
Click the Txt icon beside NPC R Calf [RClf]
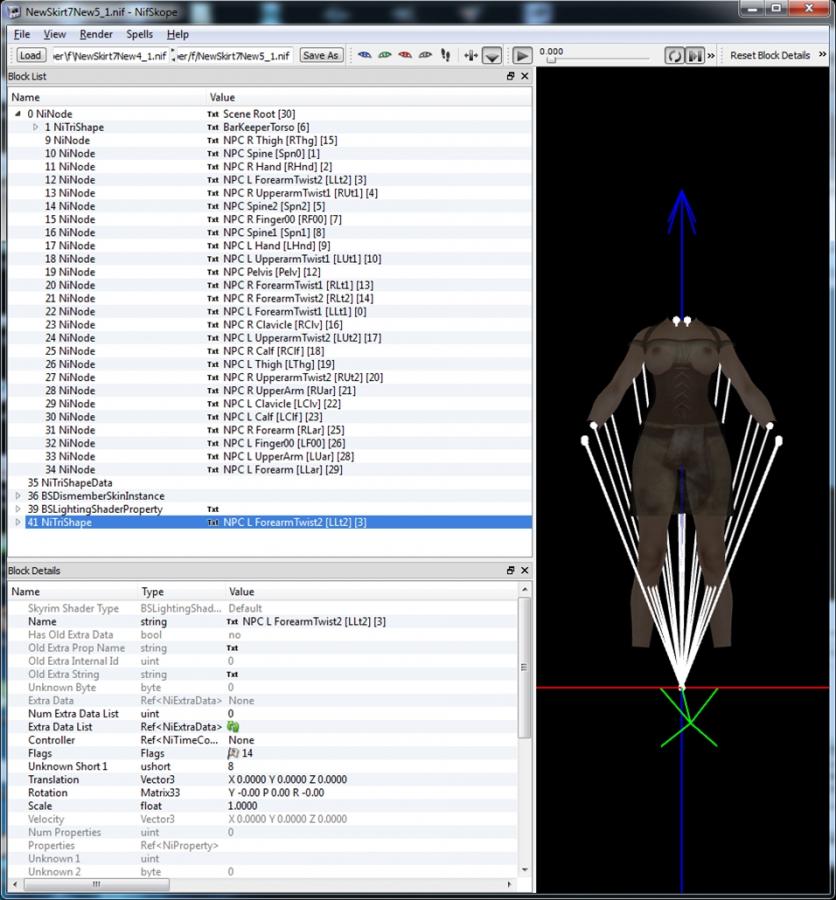(213, 351)
